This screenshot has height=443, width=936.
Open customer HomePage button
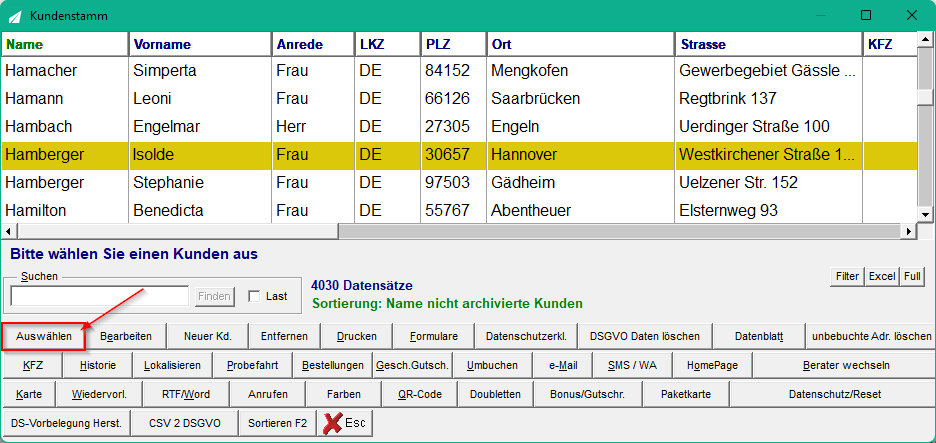click(712, 365)
